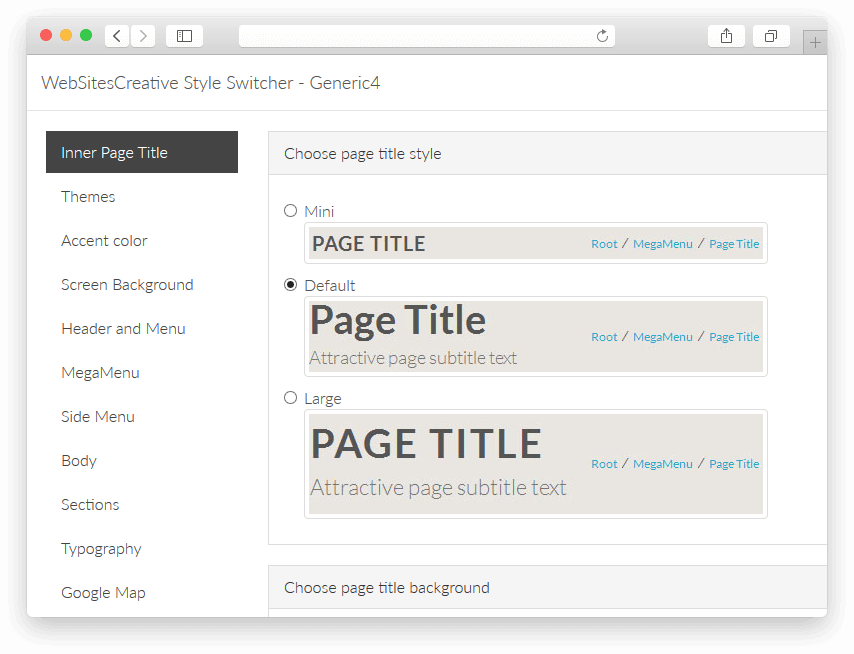Toggle the browser sidebar icon

(184, 36)
